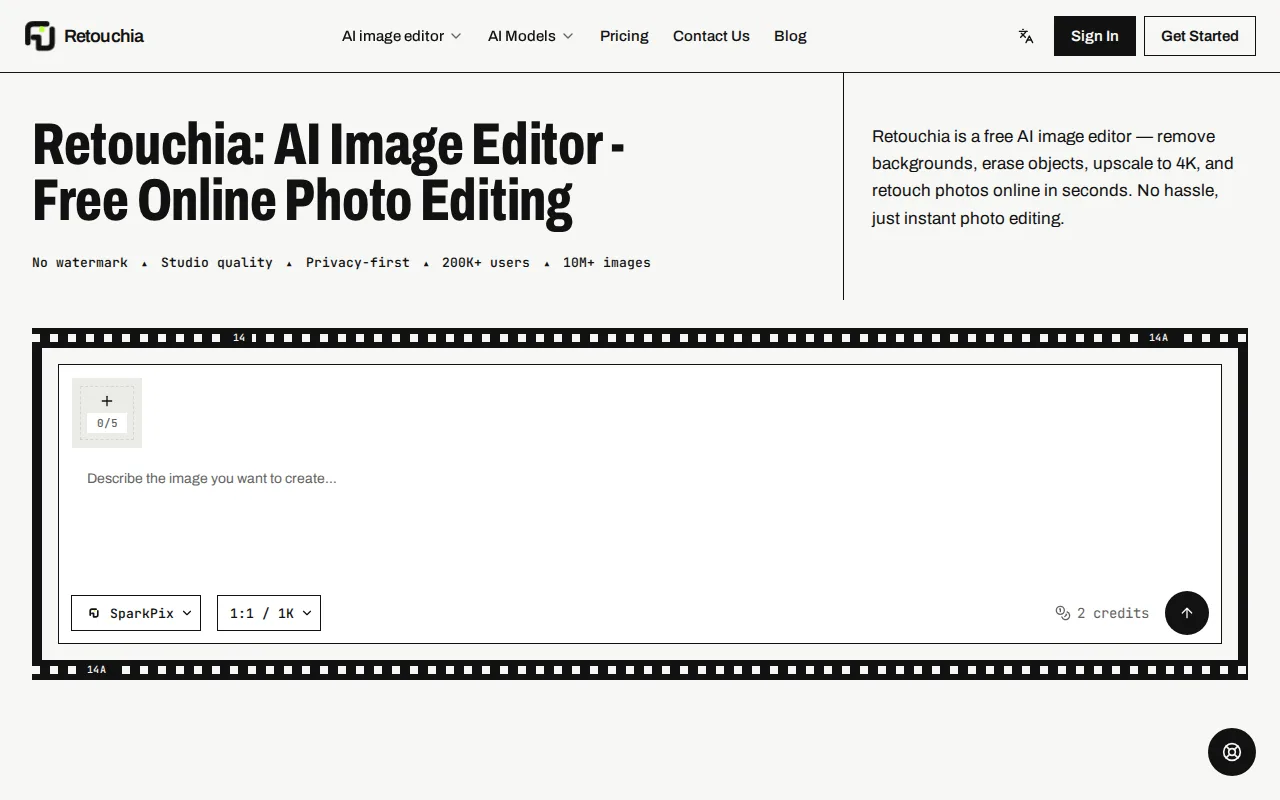Click the "Privacy-first" tagline text
The height and width of the screenshot is (800, 1280).
pyautogui.click(x=358, y=262)
